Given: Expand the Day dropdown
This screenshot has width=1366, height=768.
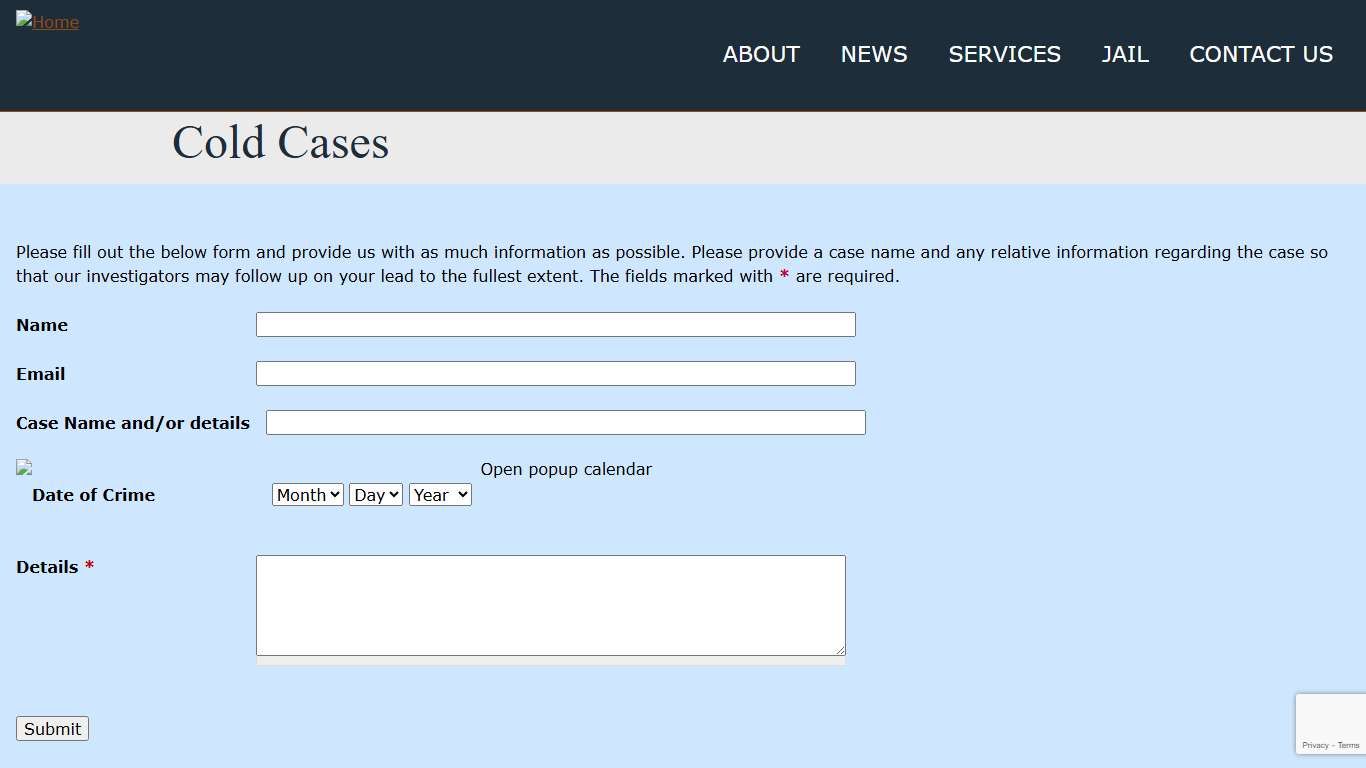Looking at the screenshot, I should (x=375, y=495).
